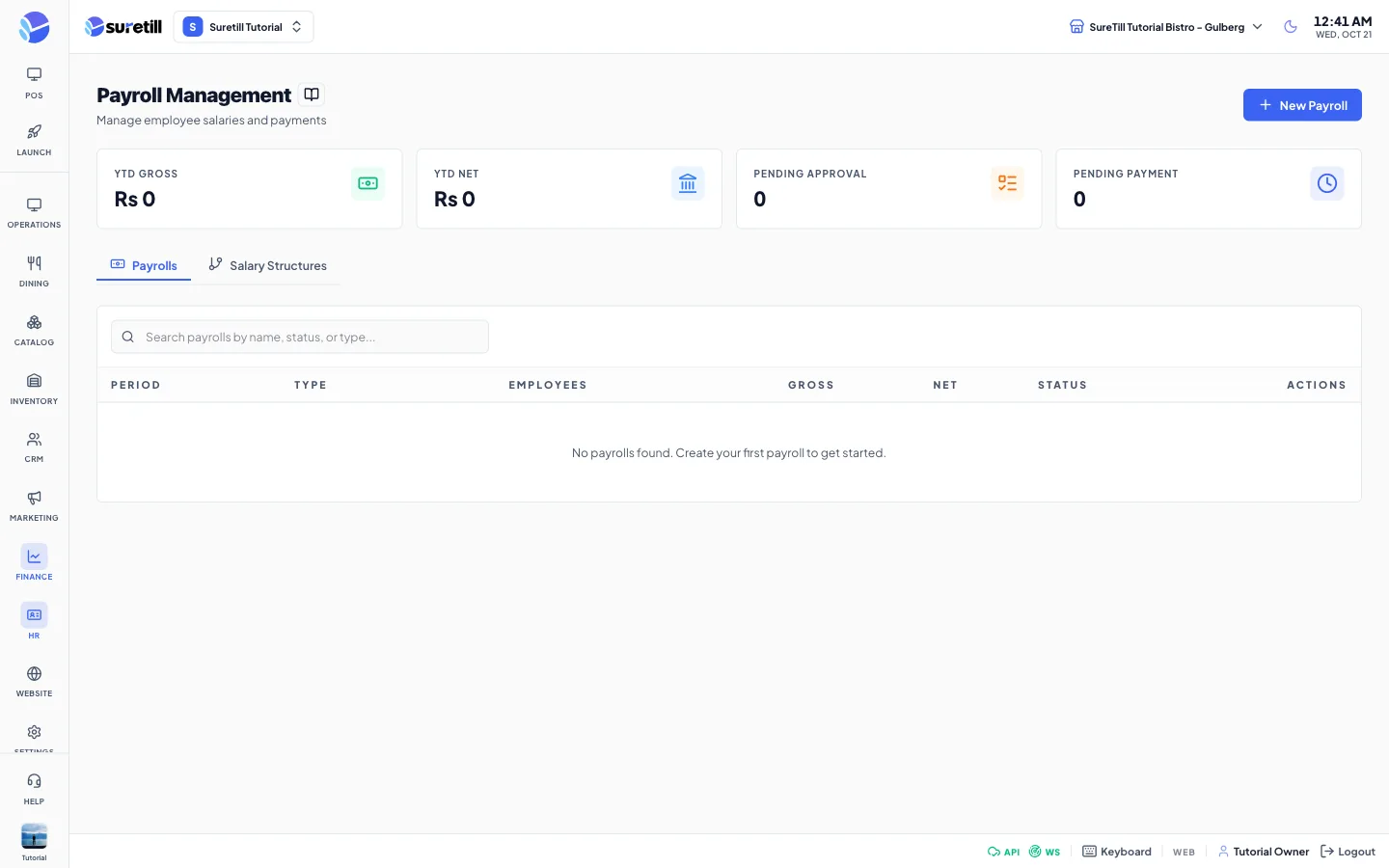The height and width of the screenshot is (868, 1389).
Task: Click the Pending Payment clock icon
Action: pyautogui.click(x=1327, y=183)
